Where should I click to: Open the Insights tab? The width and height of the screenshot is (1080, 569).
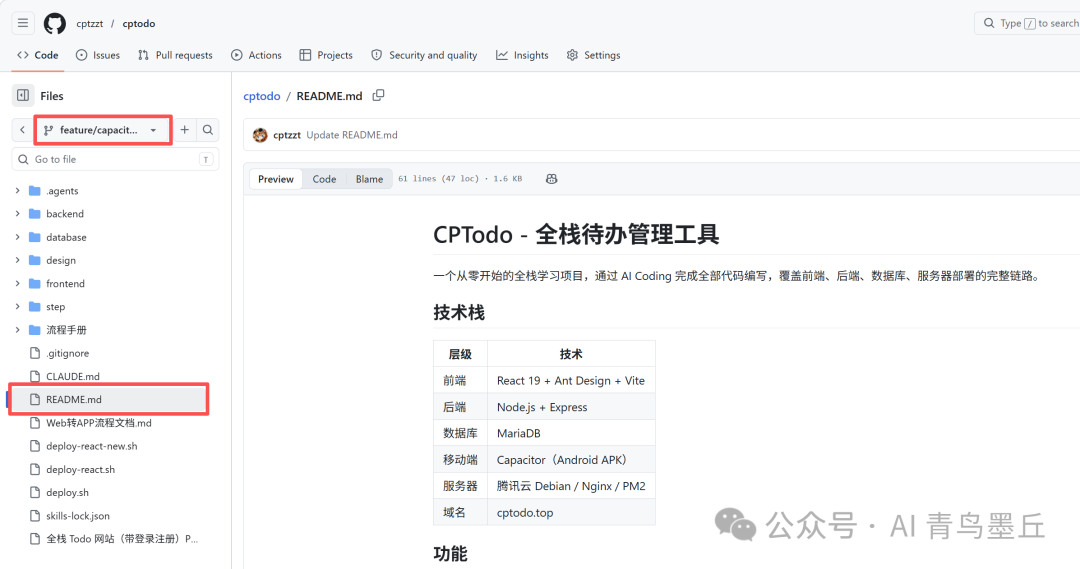(x=522, y=55)
